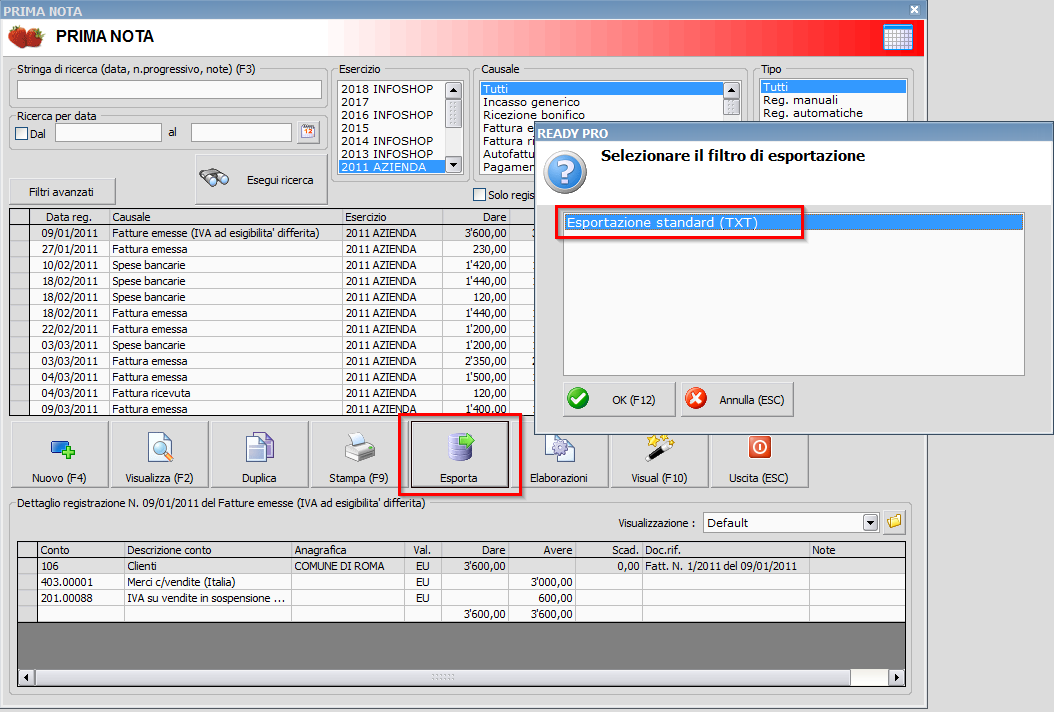Open Visualizza (F2) magnifier button
Screen dimensions: 1054x712
(159, 454)
